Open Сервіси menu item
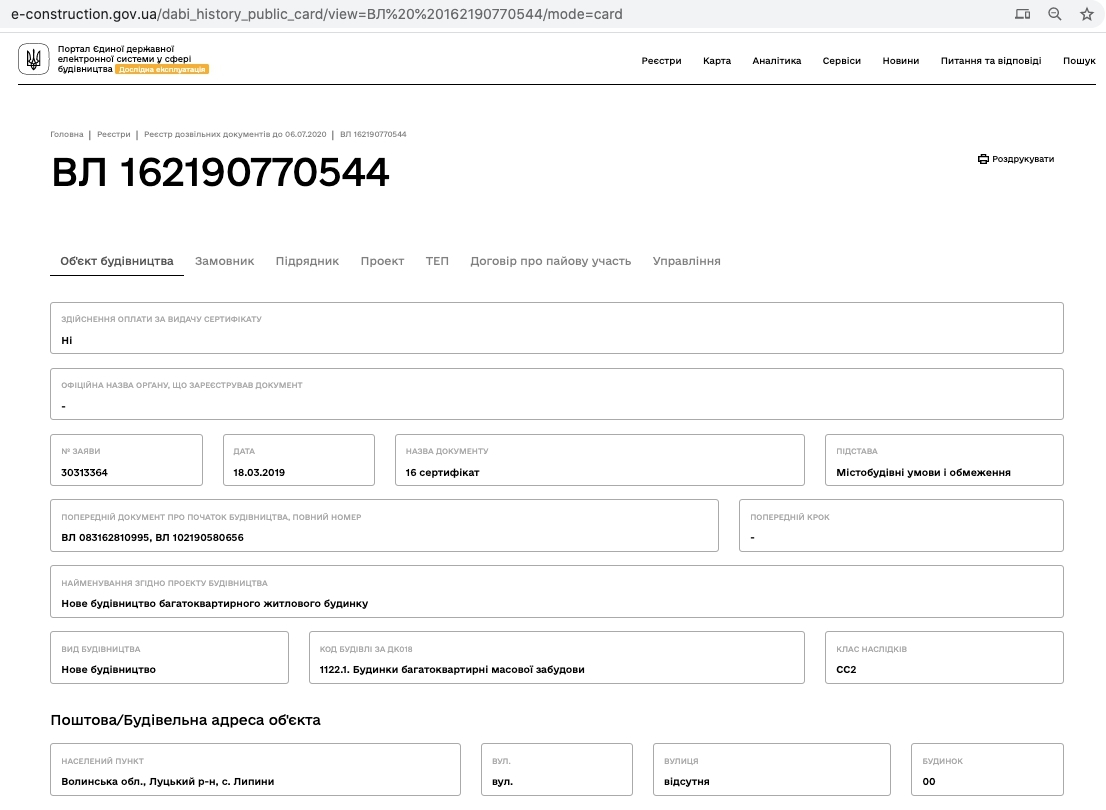Screen dimensions: 1106x810 [841, 61]
